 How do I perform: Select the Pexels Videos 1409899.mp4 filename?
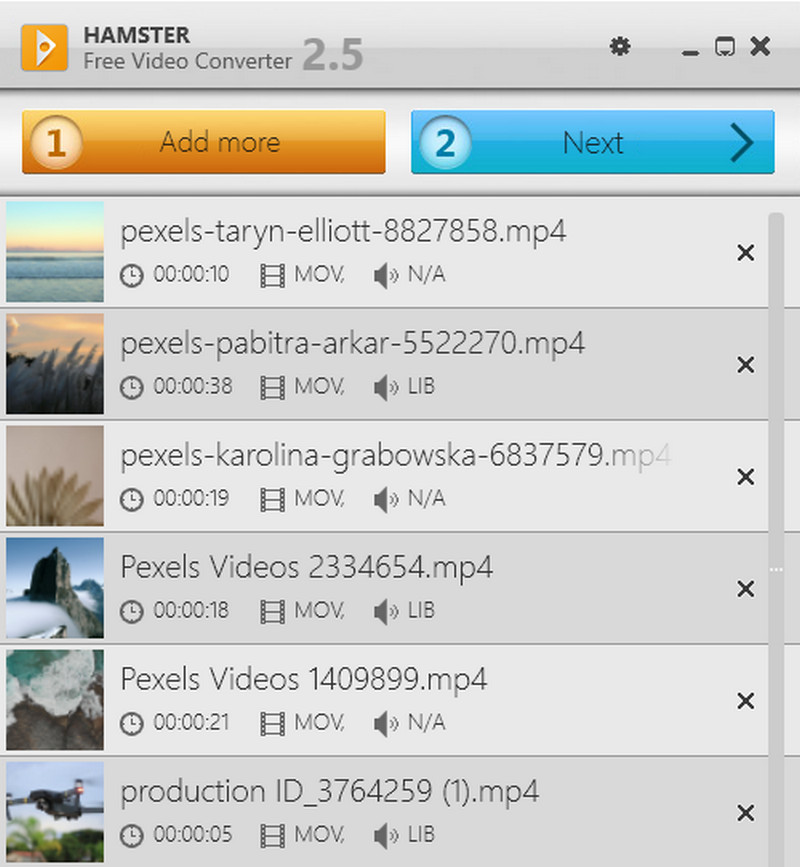tap(304, 680)
